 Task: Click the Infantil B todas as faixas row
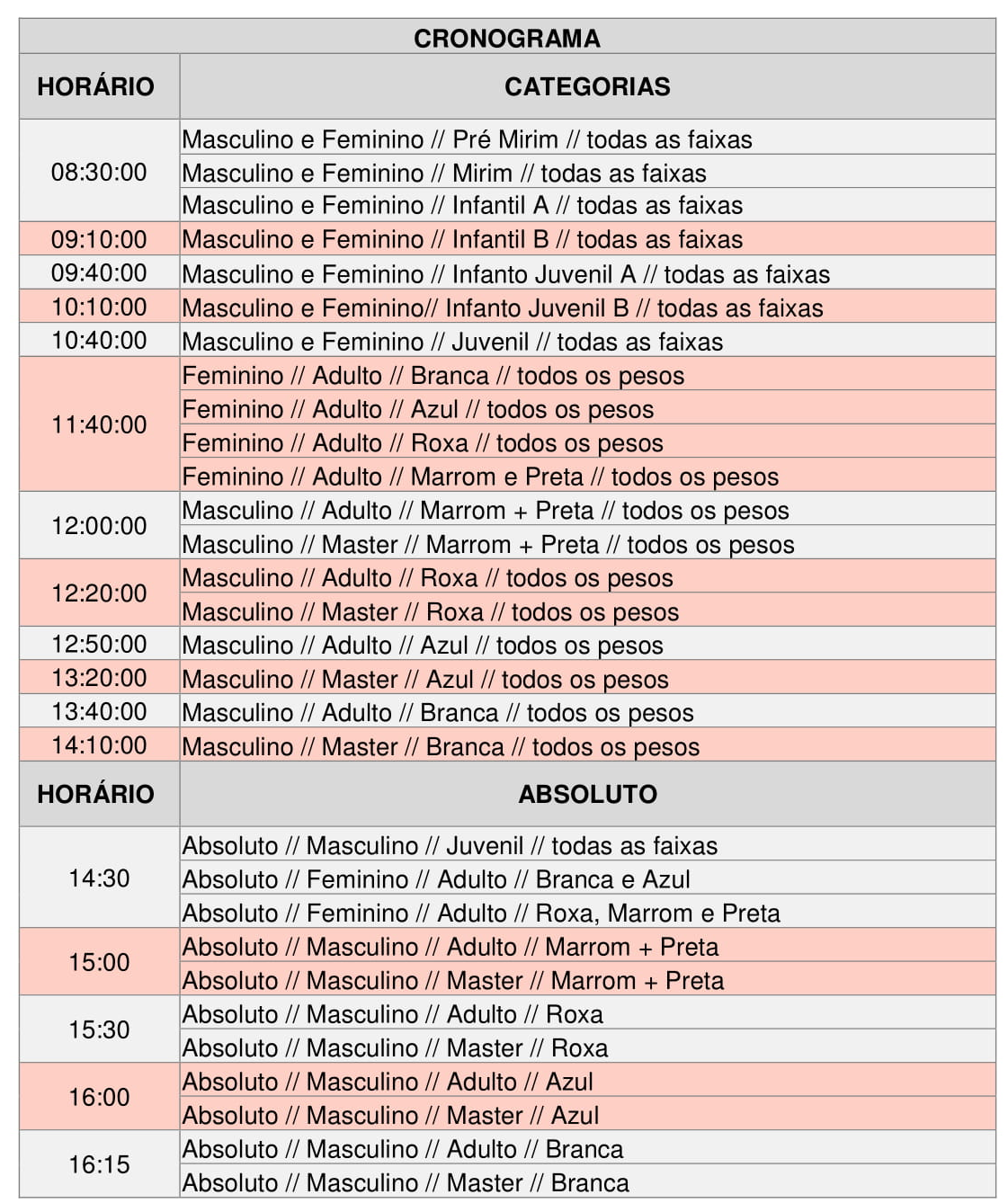tap(462, 239)
